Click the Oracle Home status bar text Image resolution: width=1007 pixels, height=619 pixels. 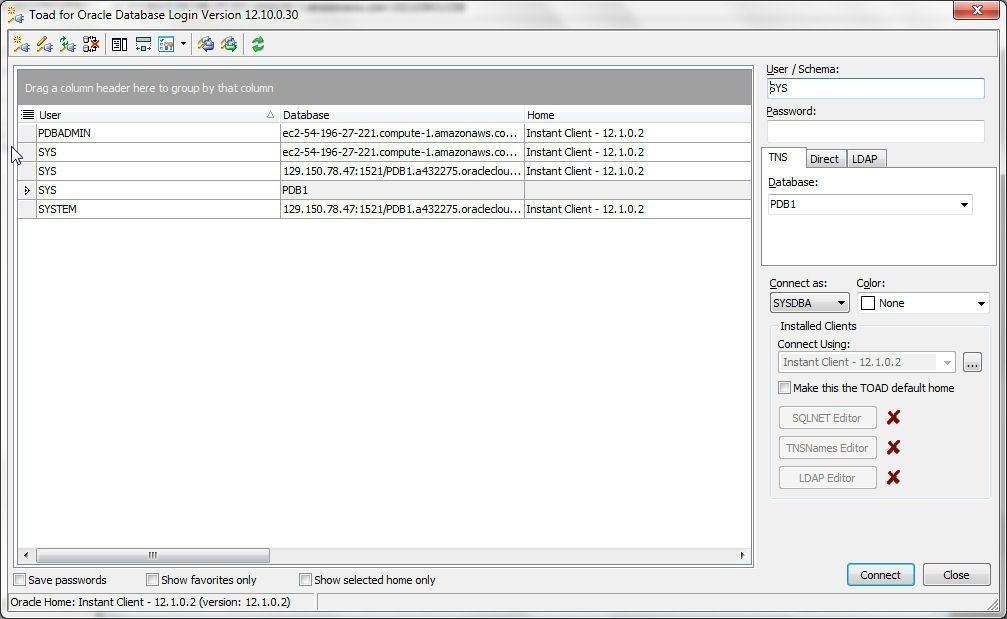[150, 602]
